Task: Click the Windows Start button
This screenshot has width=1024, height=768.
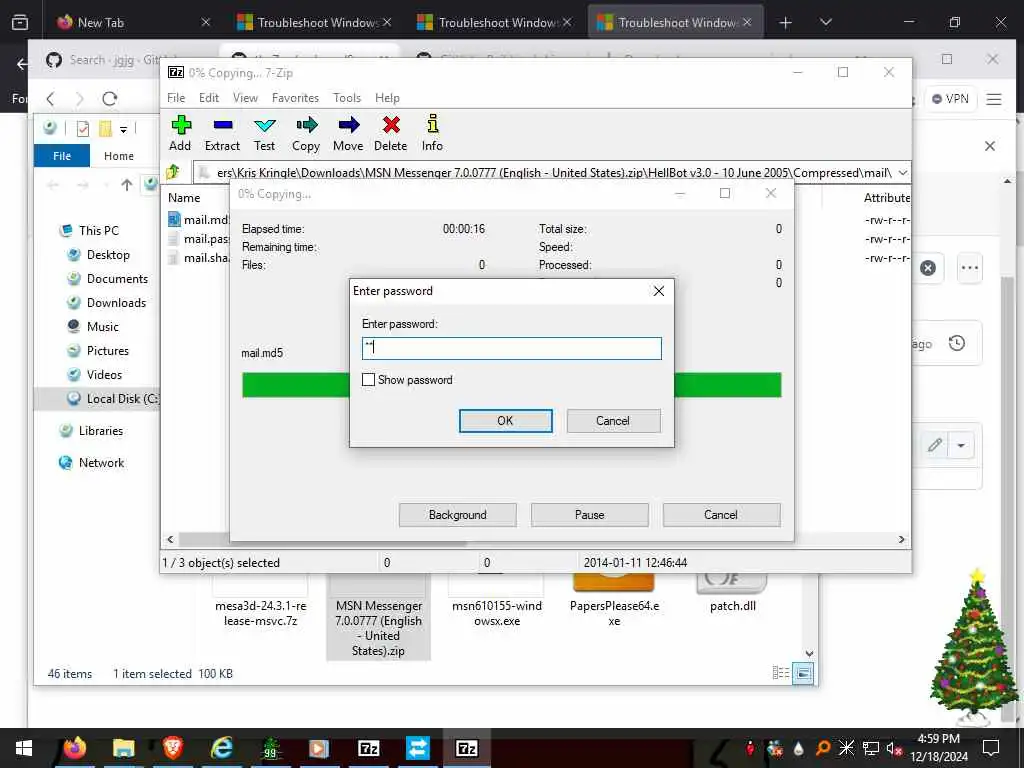Action: [x=24, y=748]
